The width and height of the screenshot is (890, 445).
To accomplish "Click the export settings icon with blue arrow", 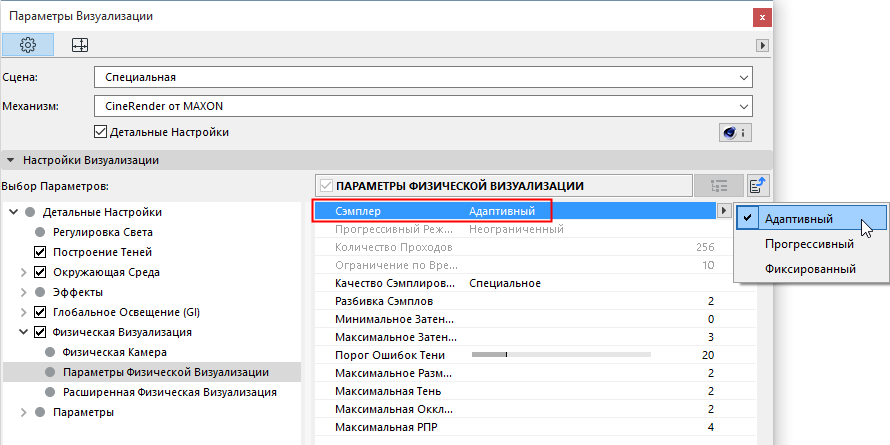I will pos(758,186).
